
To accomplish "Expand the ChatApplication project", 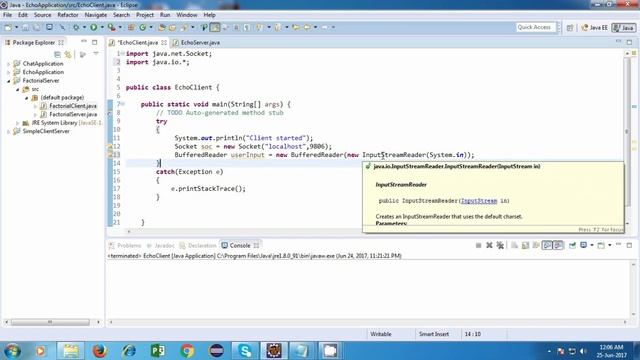I will click(x=9, y=64).
